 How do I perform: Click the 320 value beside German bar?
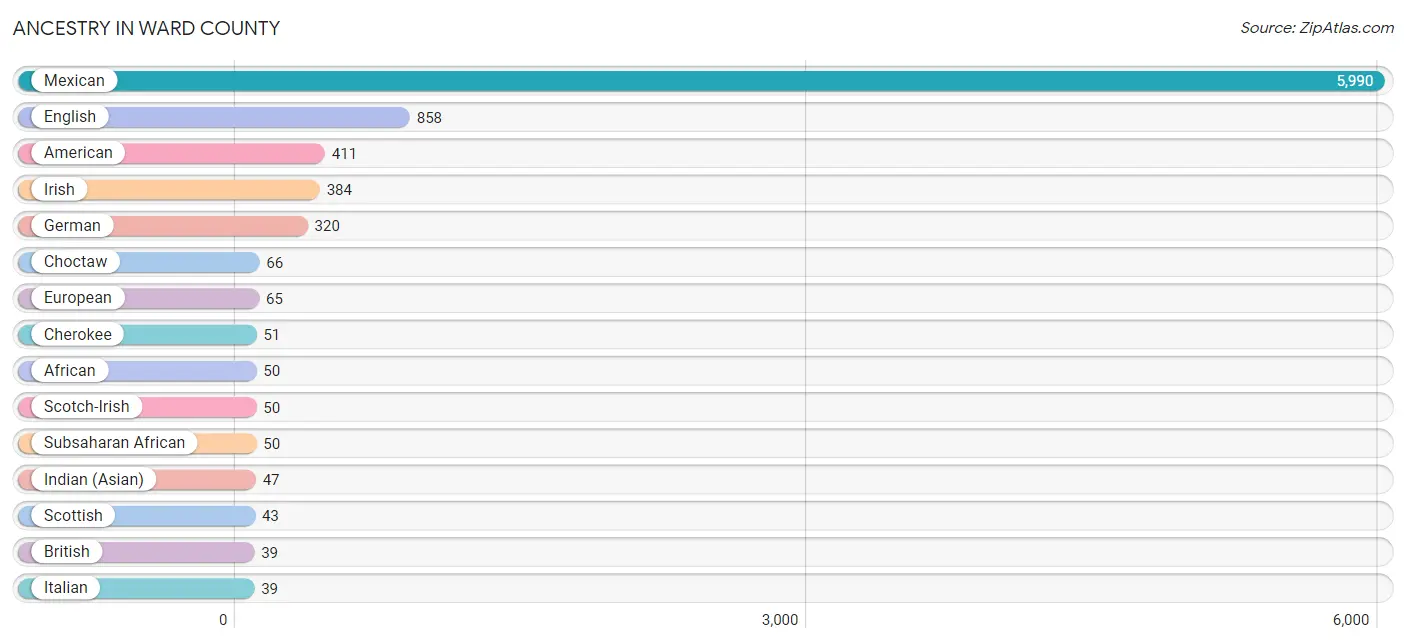327,226
